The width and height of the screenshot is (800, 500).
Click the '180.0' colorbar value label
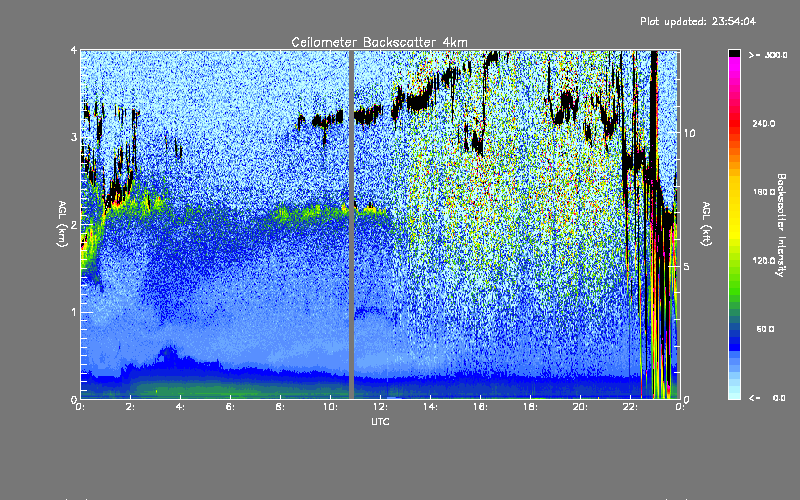click(764, 192)
